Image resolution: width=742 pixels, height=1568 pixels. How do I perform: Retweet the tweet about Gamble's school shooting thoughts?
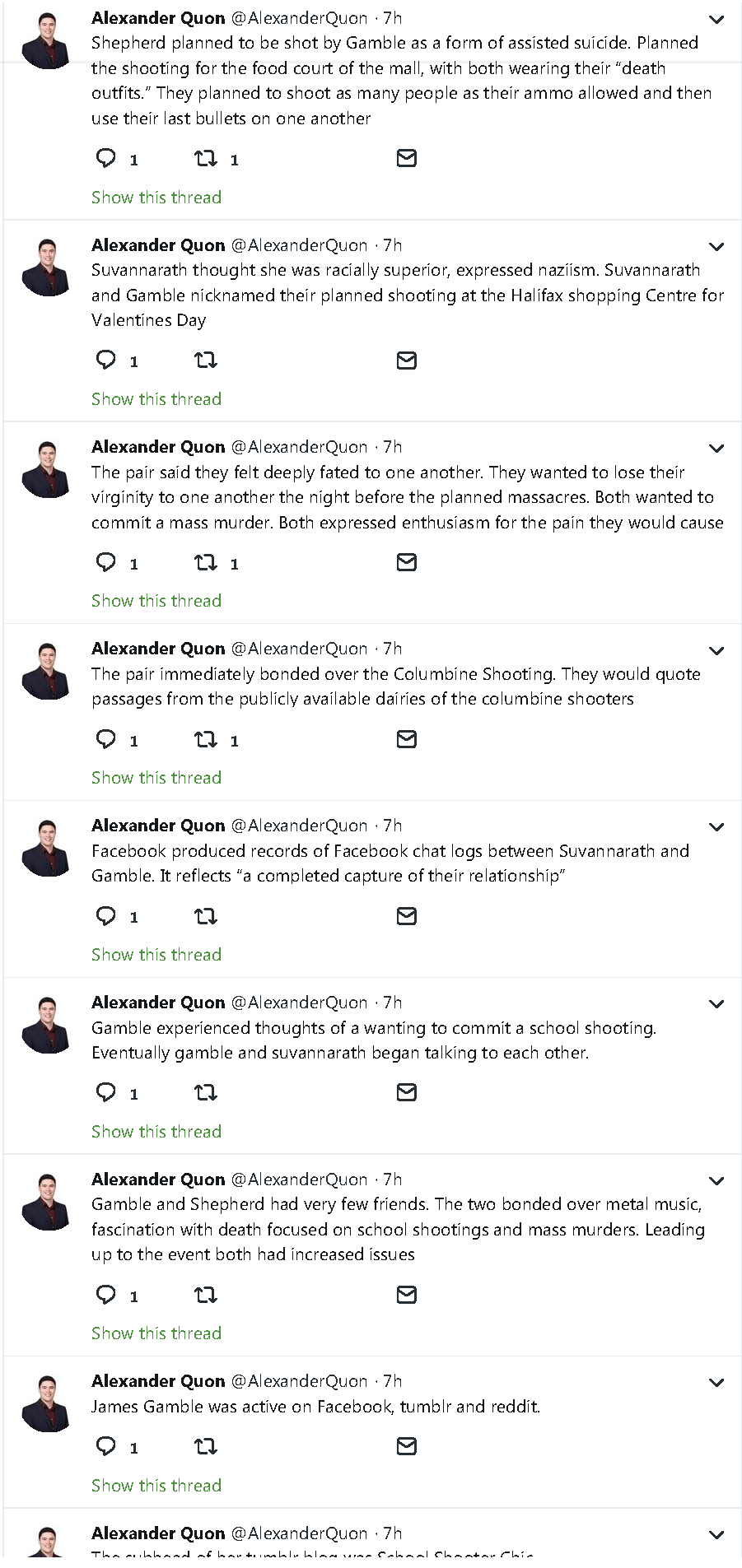coord(206,1093)
